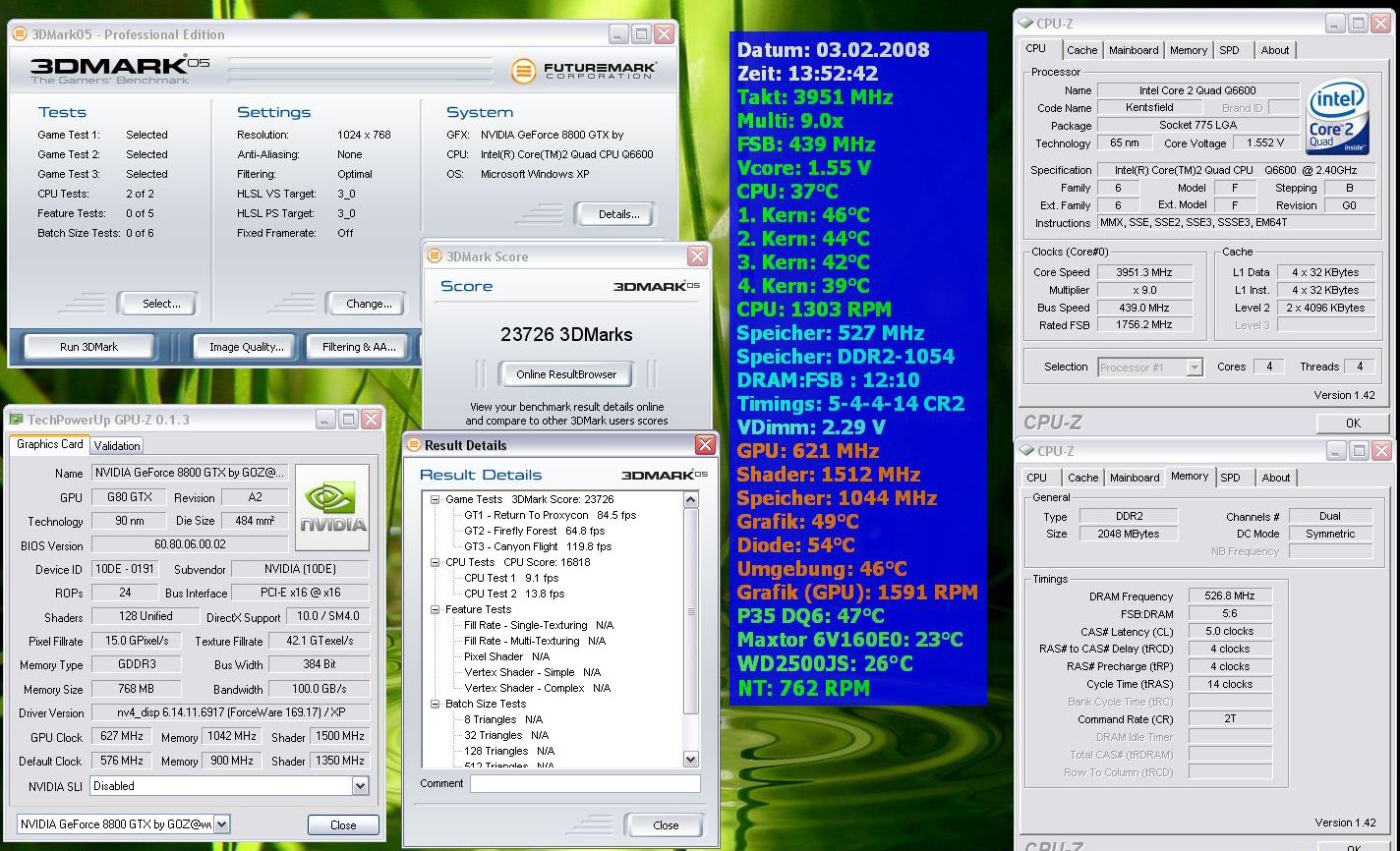Click the Comment input field

coord(585,784)
